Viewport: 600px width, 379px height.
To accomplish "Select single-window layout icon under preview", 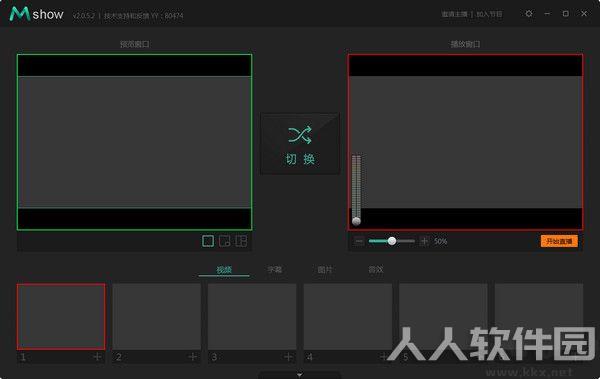I will point(208,241).
